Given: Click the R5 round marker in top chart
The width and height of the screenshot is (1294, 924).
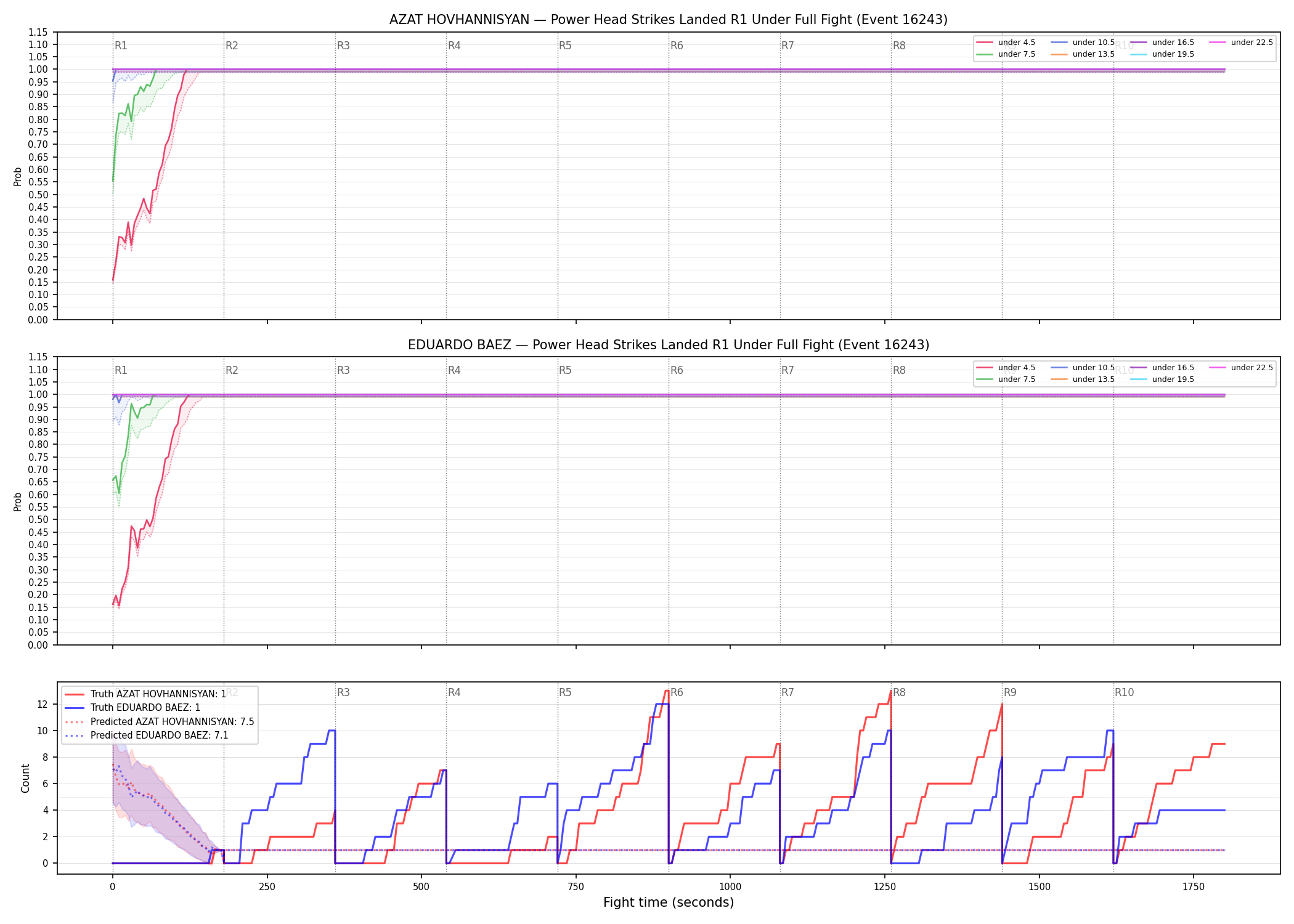Looking at the screenshot, I should (565, 46).
